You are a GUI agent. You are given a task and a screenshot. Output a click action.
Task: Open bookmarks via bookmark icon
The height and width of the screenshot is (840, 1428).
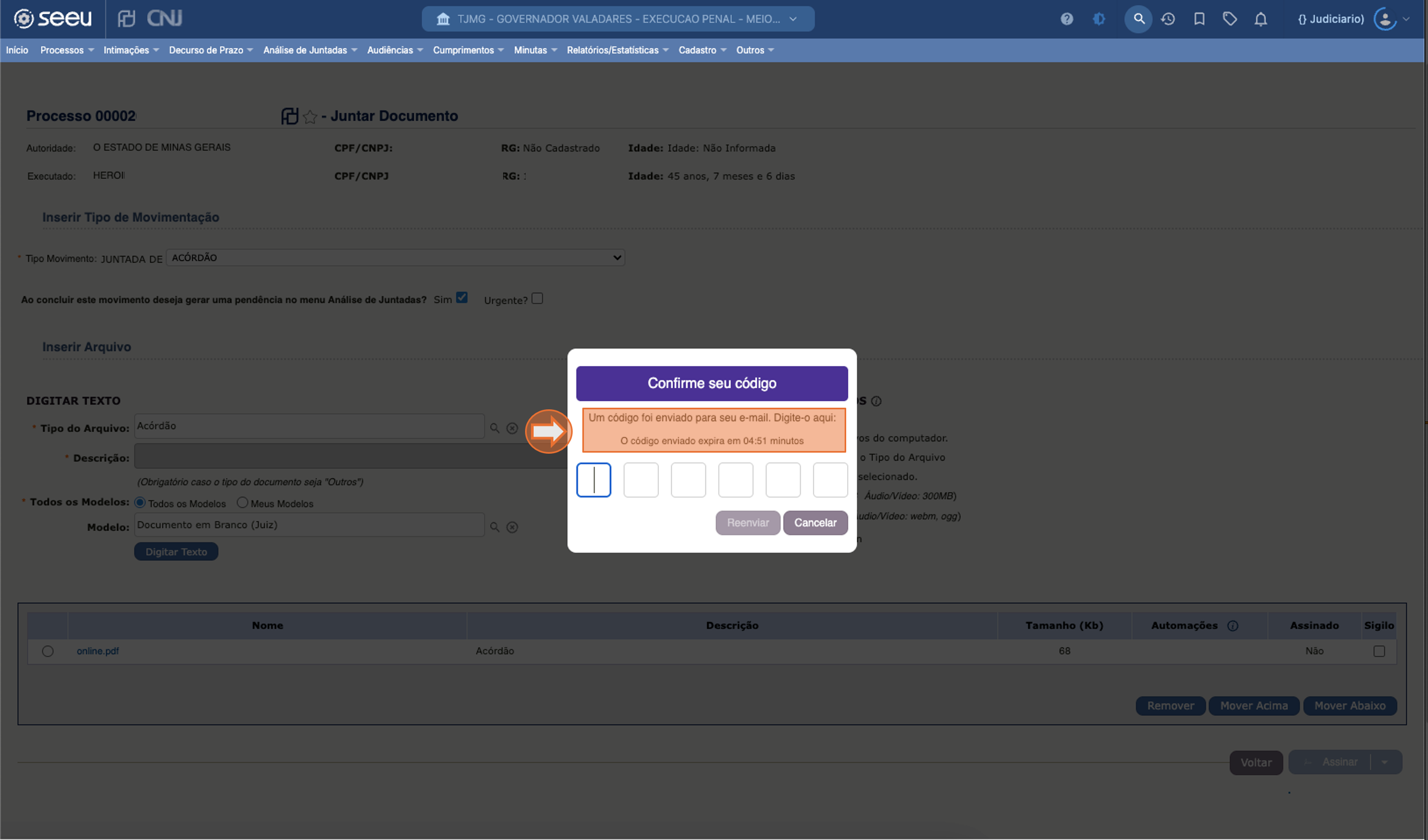point(1198,19)
